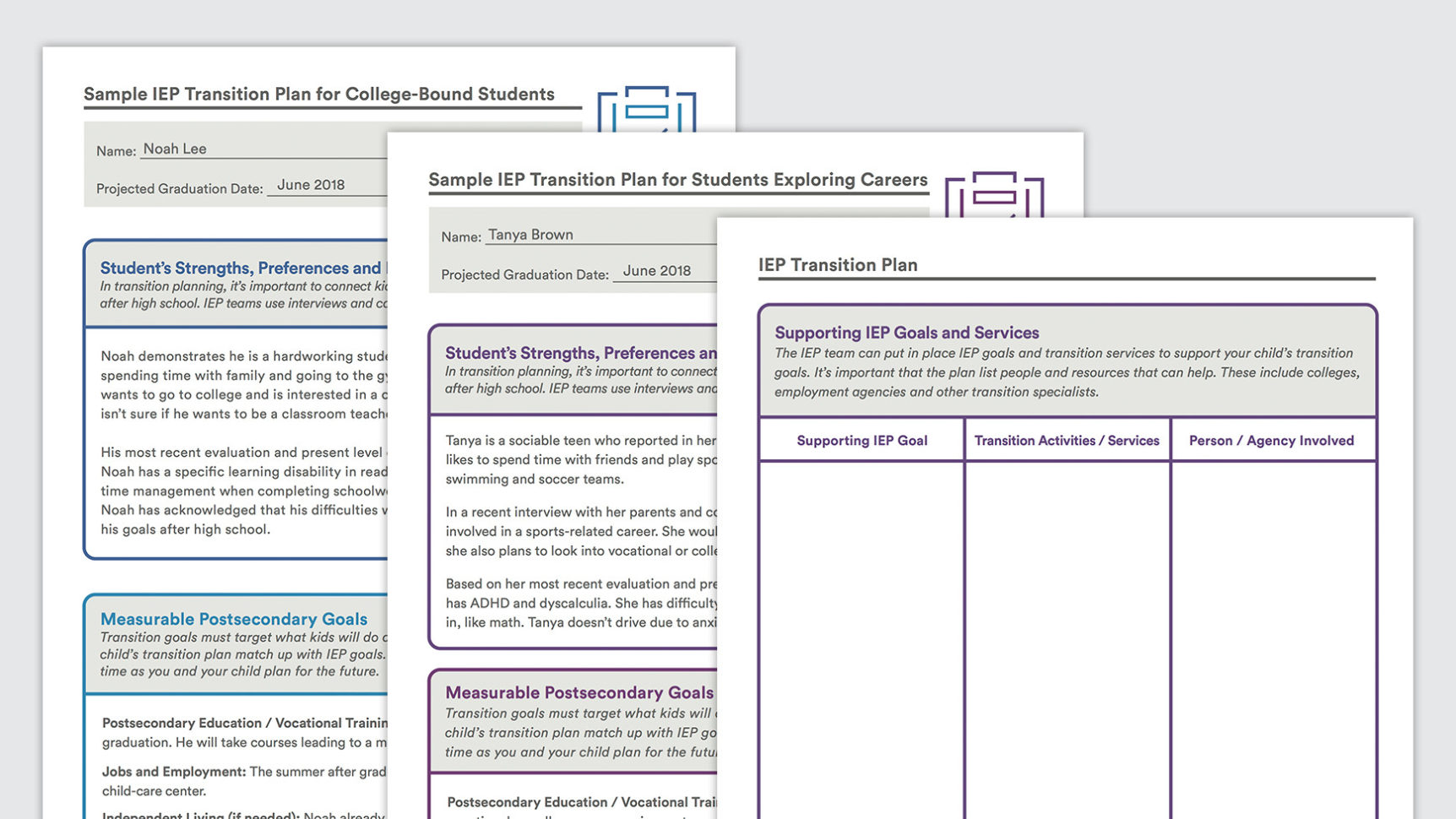Click Tanya's Projected Graduation Date input
This screenshot has width=1456, height=819.
point(657,270)
